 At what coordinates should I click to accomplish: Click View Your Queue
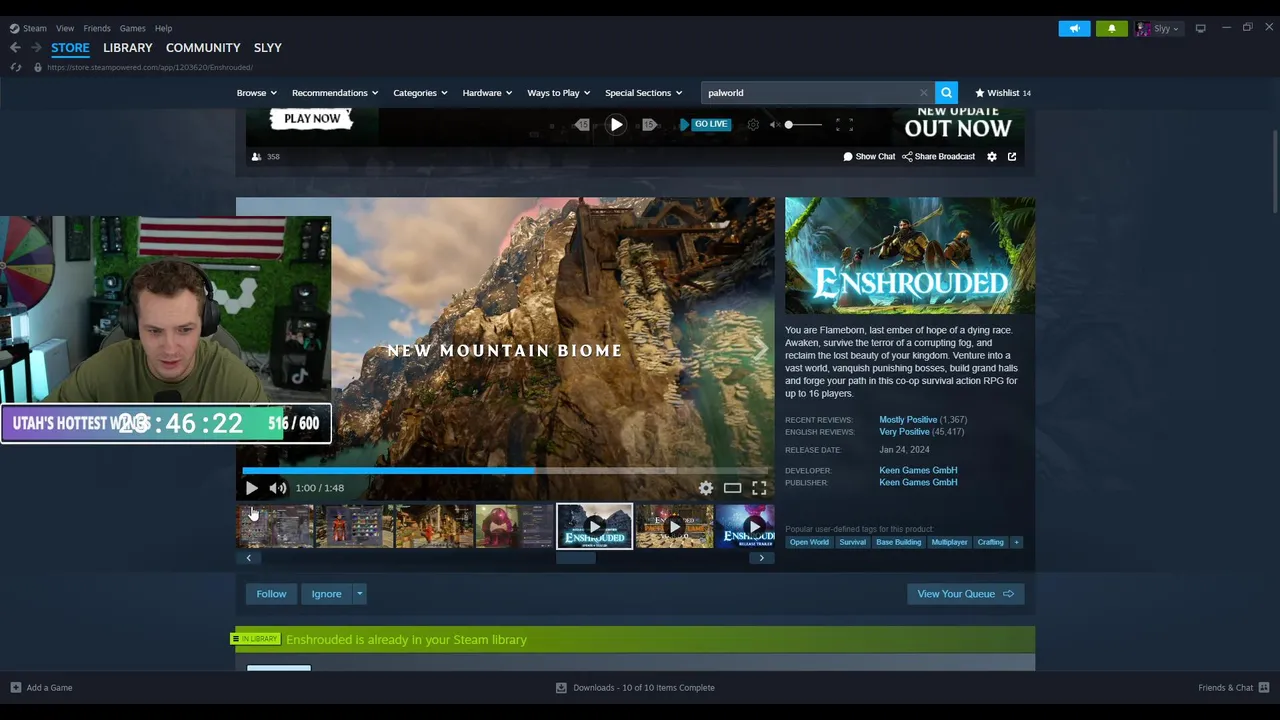click(965, 594)
